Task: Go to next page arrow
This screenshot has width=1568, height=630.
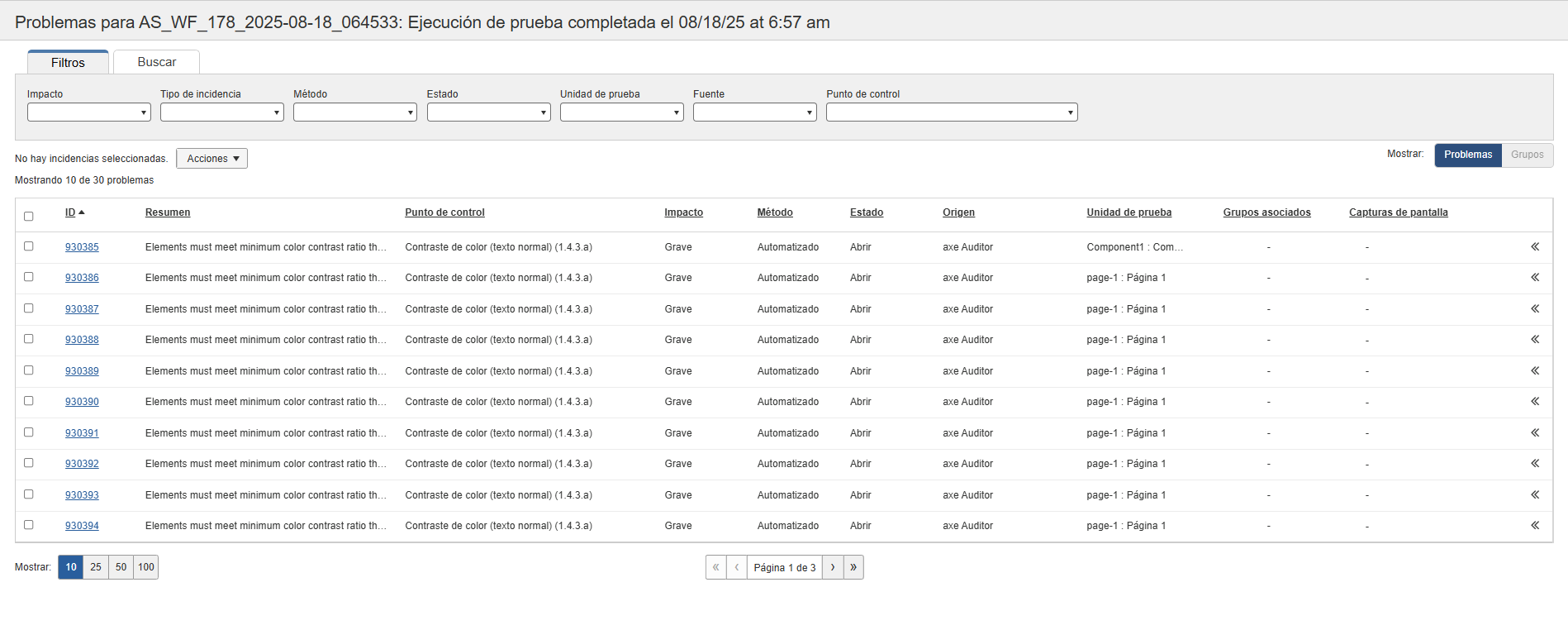Action: click(x=833, y=567)
